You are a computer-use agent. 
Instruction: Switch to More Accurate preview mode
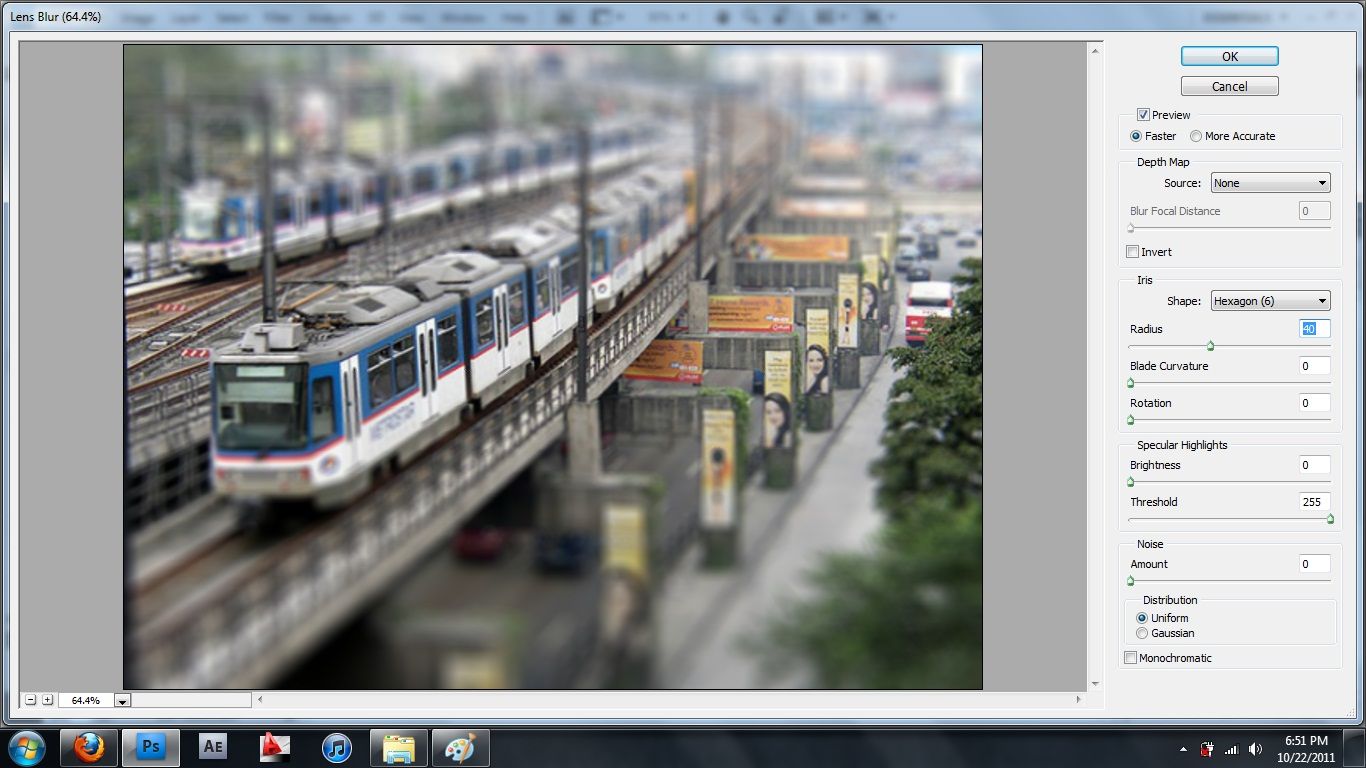tap(1196, 135)
